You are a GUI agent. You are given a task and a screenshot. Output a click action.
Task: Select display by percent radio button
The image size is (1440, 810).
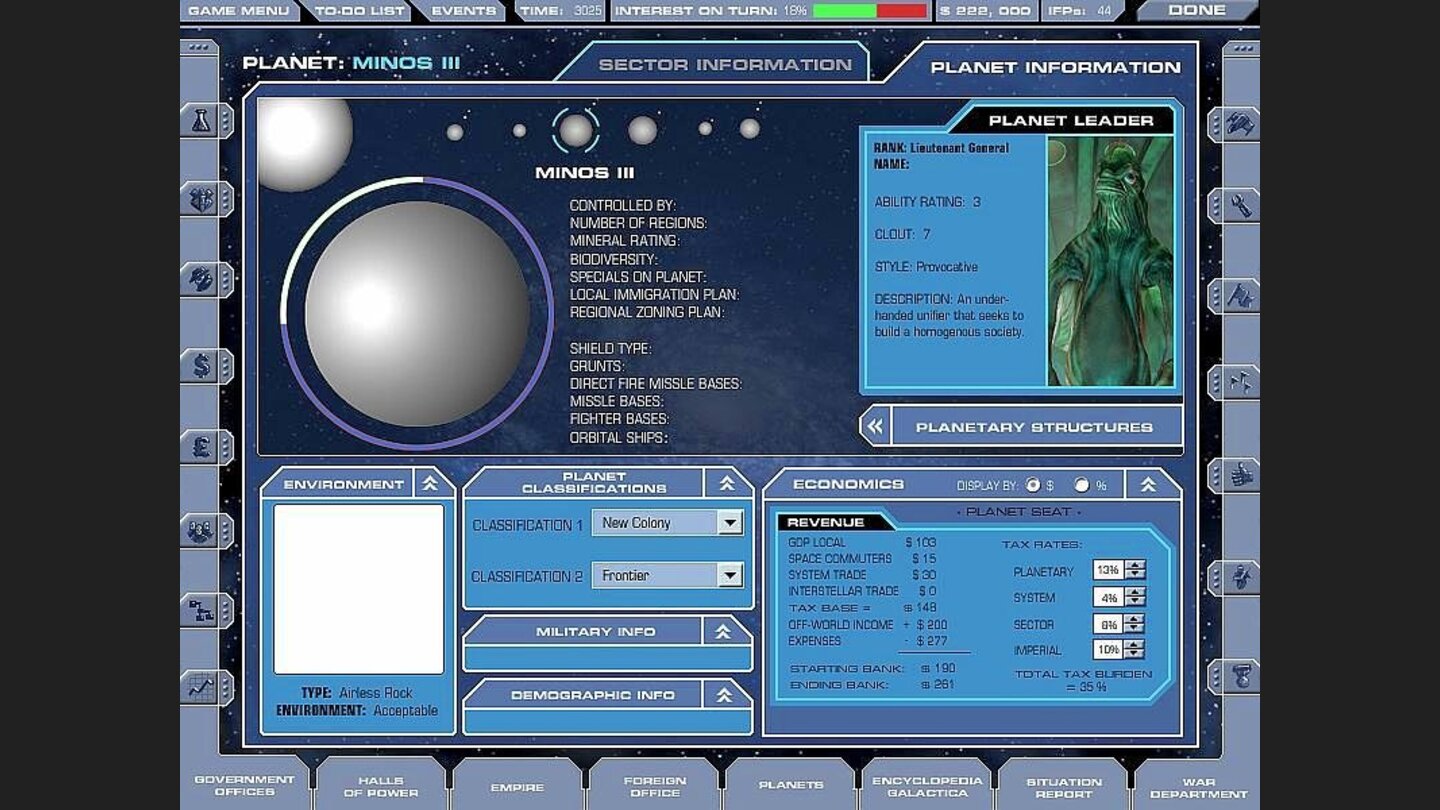(x=1081, y=485)
